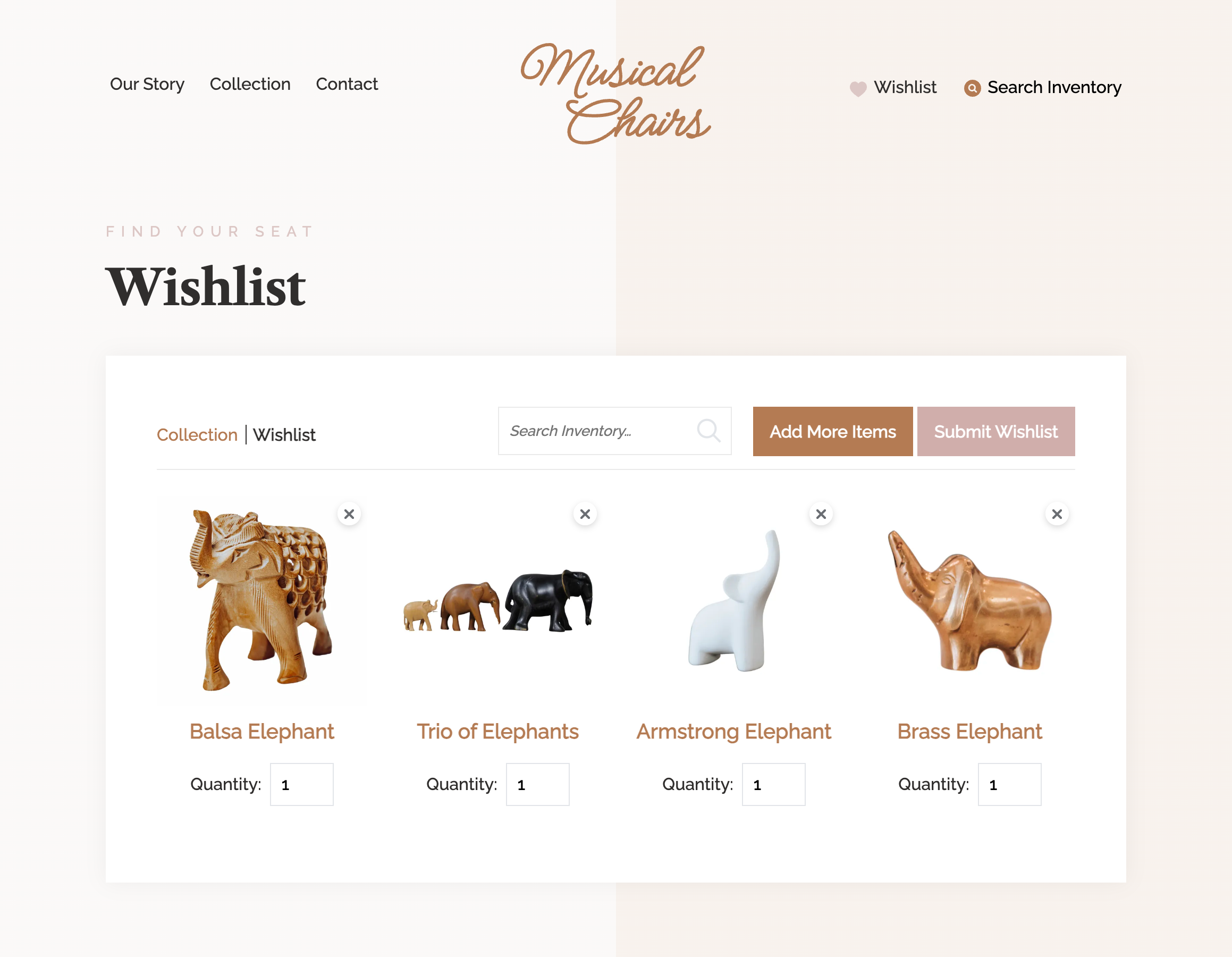
Task: Edit quantity field for Balsa Elephant
Action: pyautogui.click(x=302, y=784)
